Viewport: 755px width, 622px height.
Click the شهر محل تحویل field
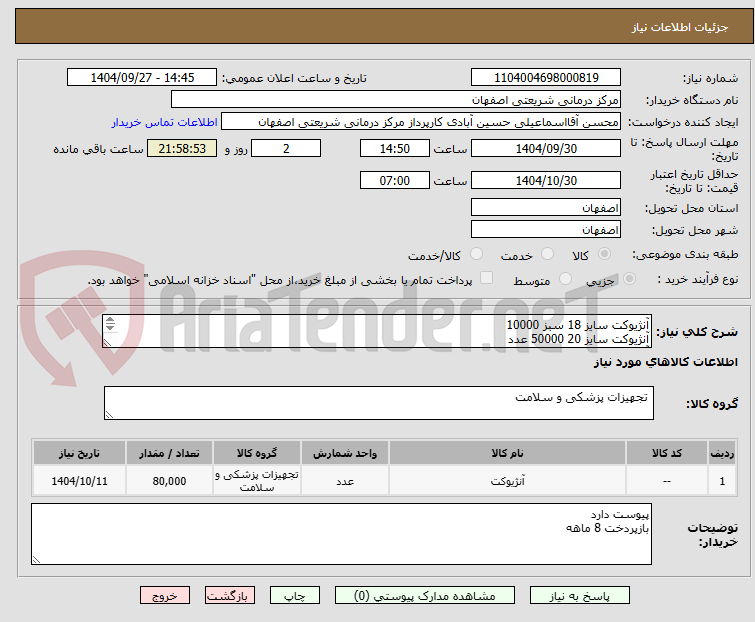546,230
